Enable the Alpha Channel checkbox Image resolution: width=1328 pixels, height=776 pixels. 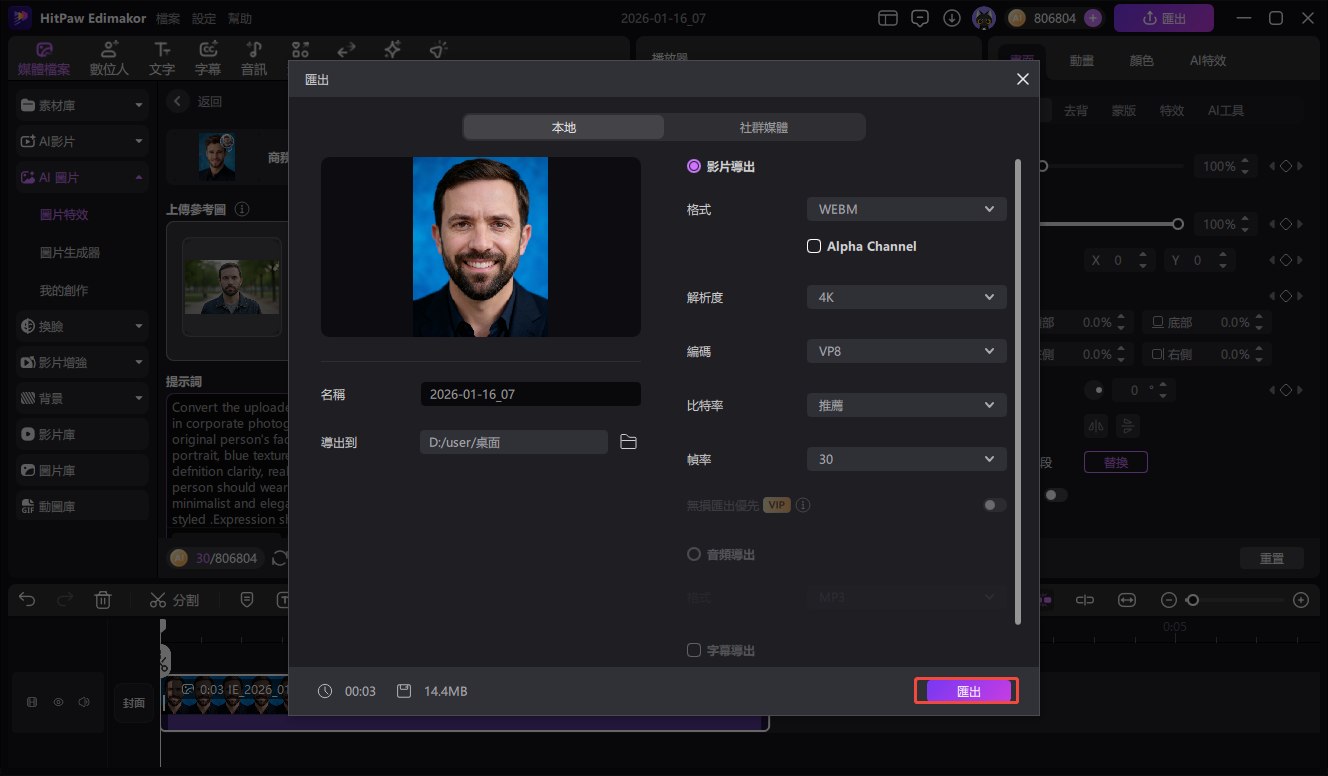pos(814,246)
